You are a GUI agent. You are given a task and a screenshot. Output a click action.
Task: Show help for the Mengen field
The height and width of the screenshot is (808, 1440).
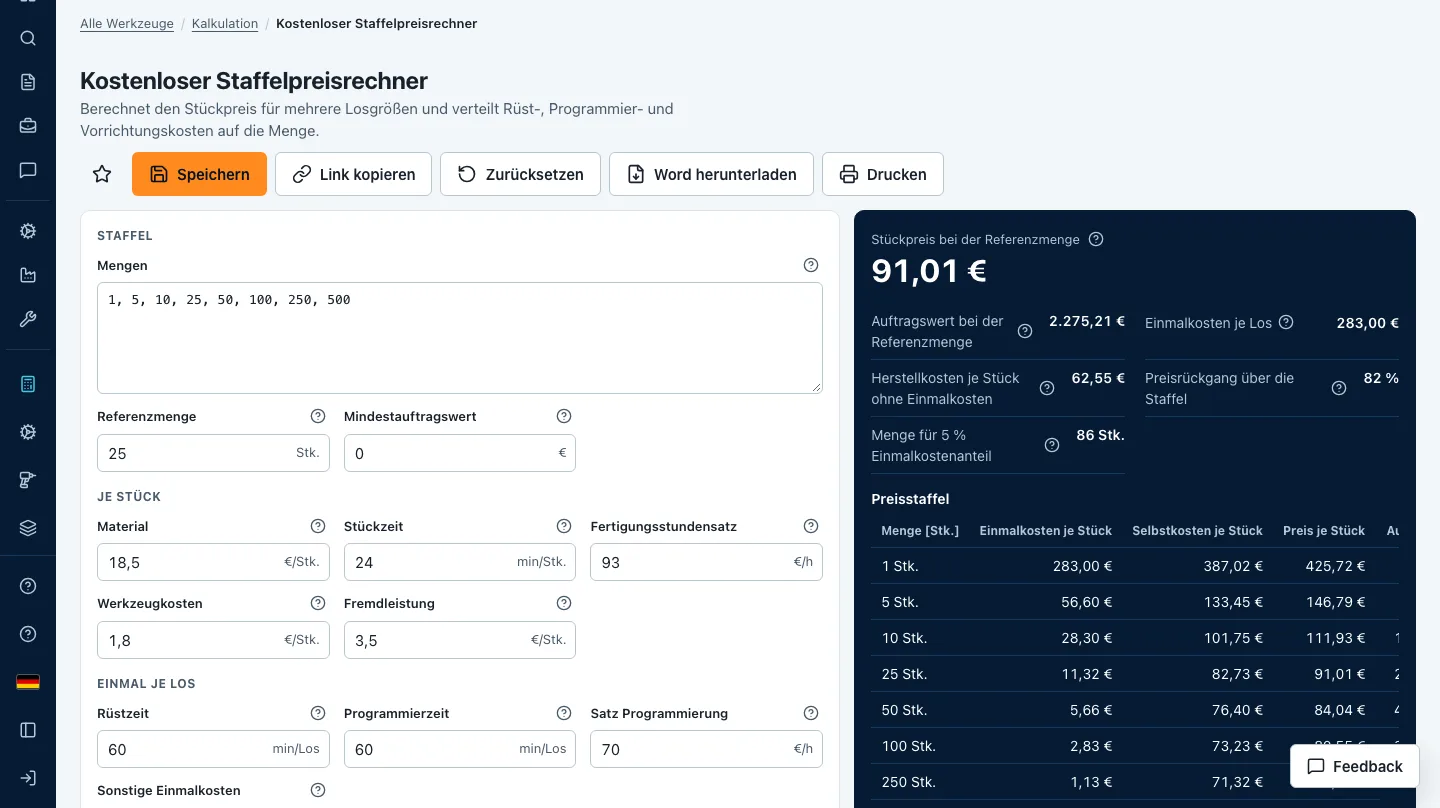point(811,265)
